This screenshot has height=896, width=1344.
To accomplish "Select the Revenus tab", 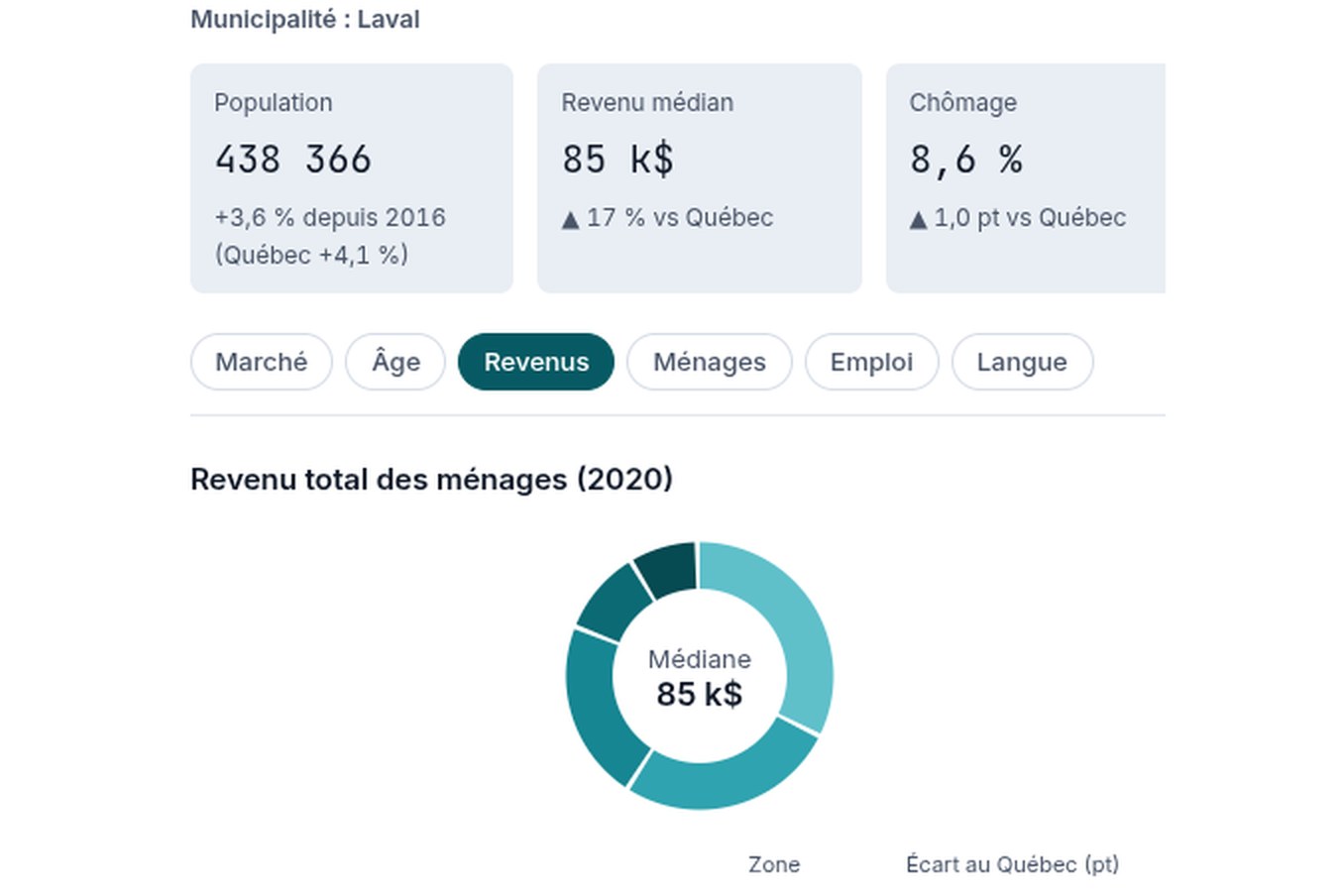I will click(x=536, y=362).
